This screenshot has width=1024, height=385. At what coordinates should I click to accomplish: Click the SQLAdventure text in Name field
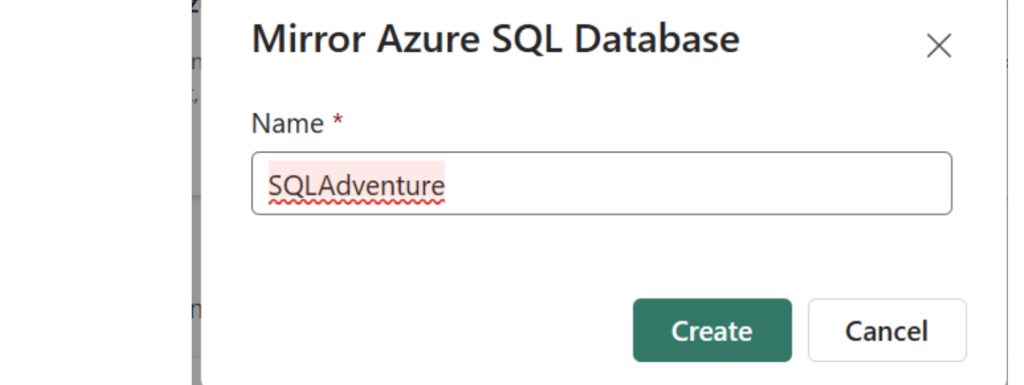coord(357,185)
